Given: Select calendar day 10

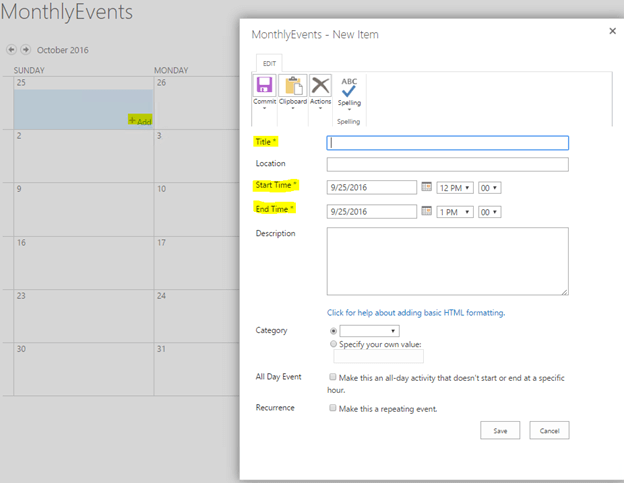Looking at the screenshot, I should coord(162,189).
